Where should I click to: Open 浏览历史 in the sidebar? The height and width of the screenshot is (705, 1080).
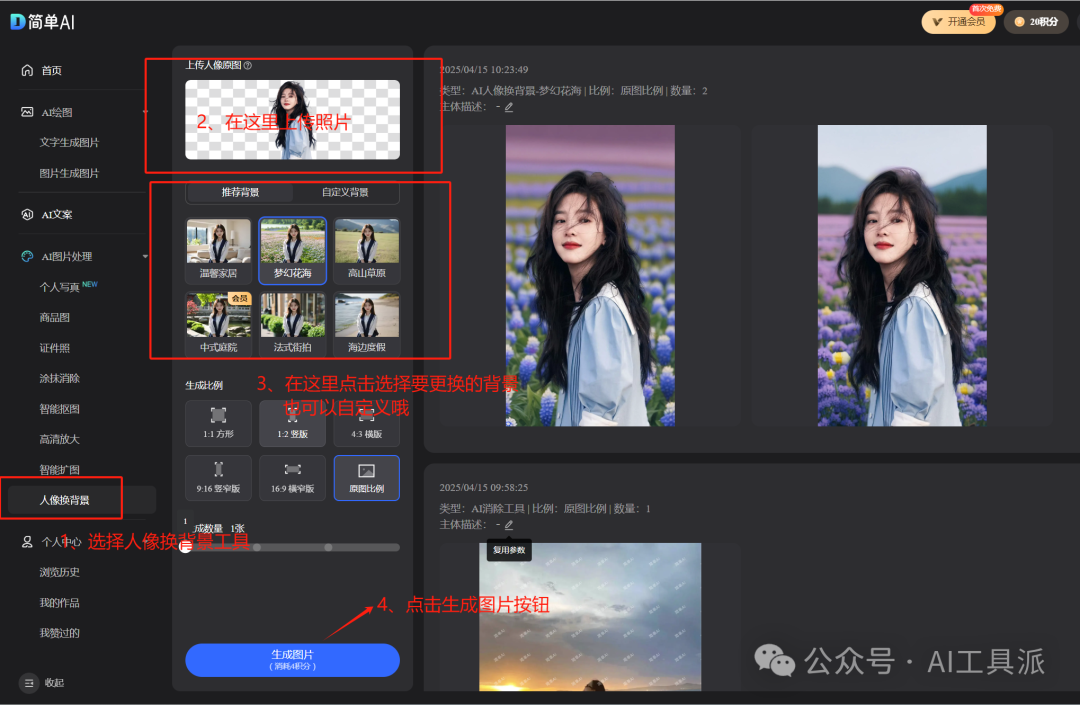click(59, 572)
